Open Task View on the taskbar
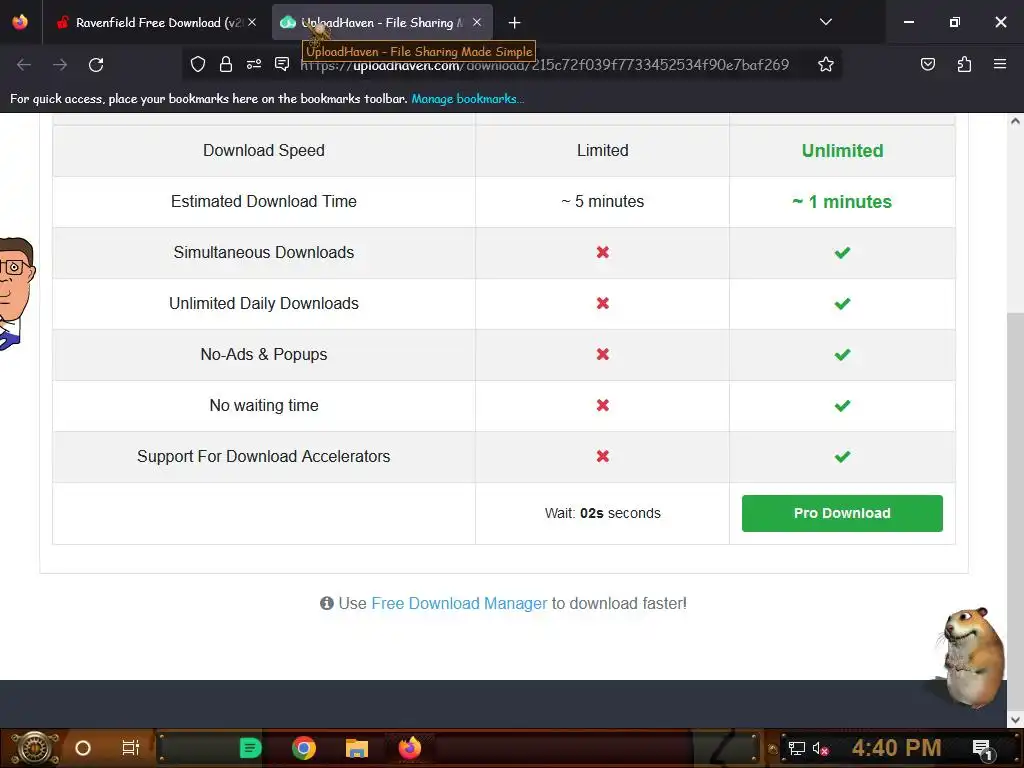The image size is (1024, 768). (x=131, y=748)
